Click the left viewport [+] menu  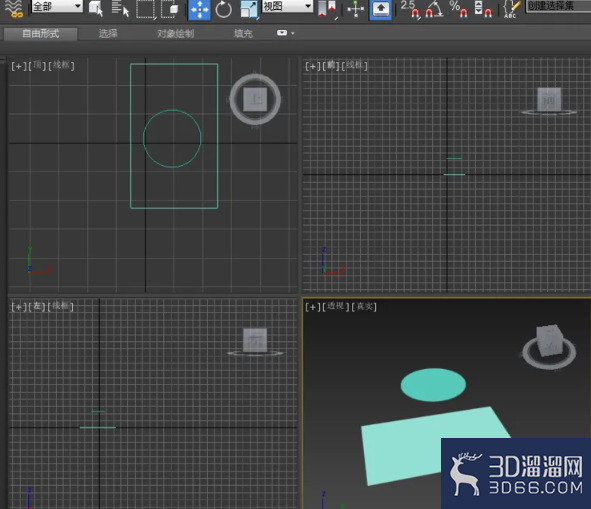[19, 307]
